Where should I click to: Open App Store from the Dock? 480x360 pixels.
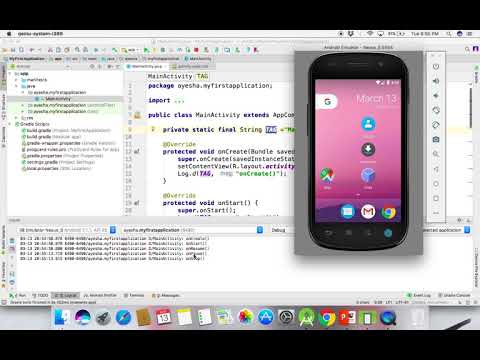tap(265, 317)
